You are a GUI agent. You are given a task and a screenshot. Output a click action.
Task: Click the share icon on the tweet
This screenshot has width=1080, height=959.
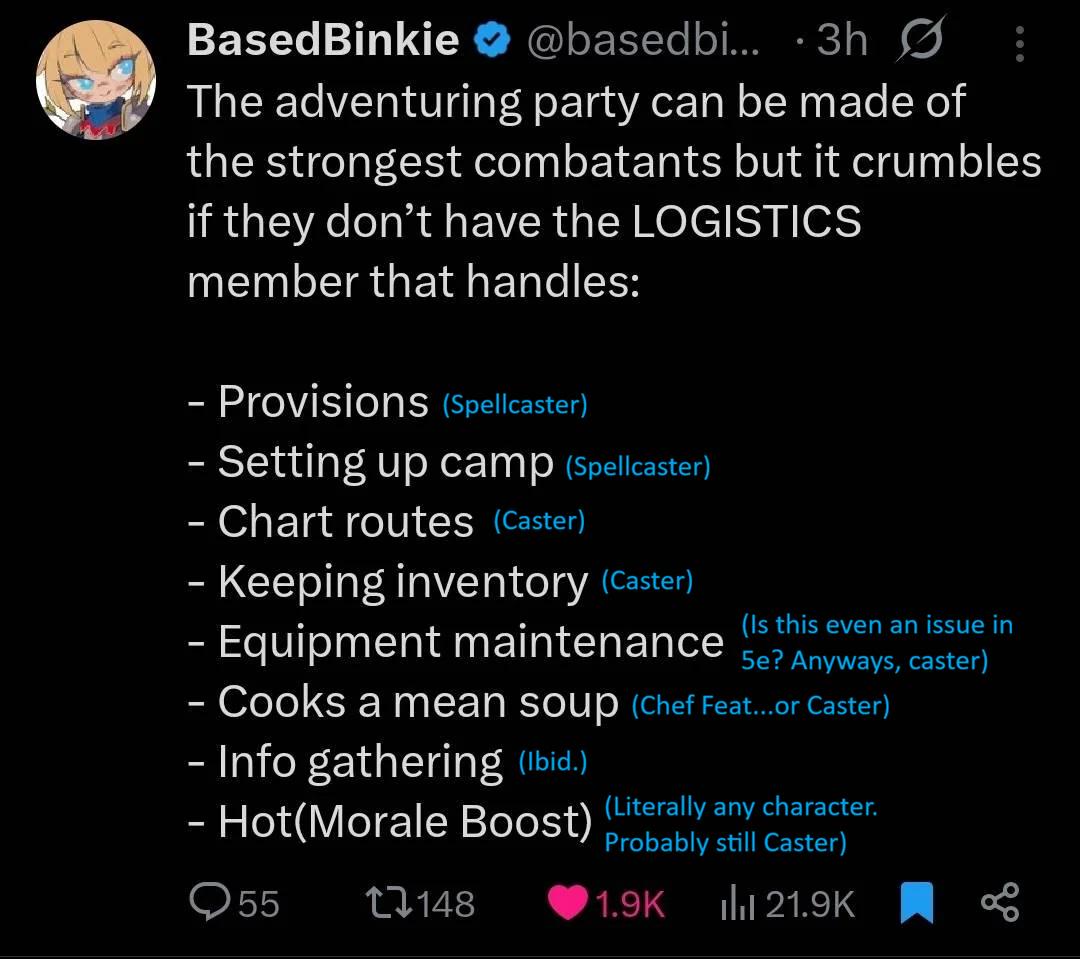(x=999, y=902)
